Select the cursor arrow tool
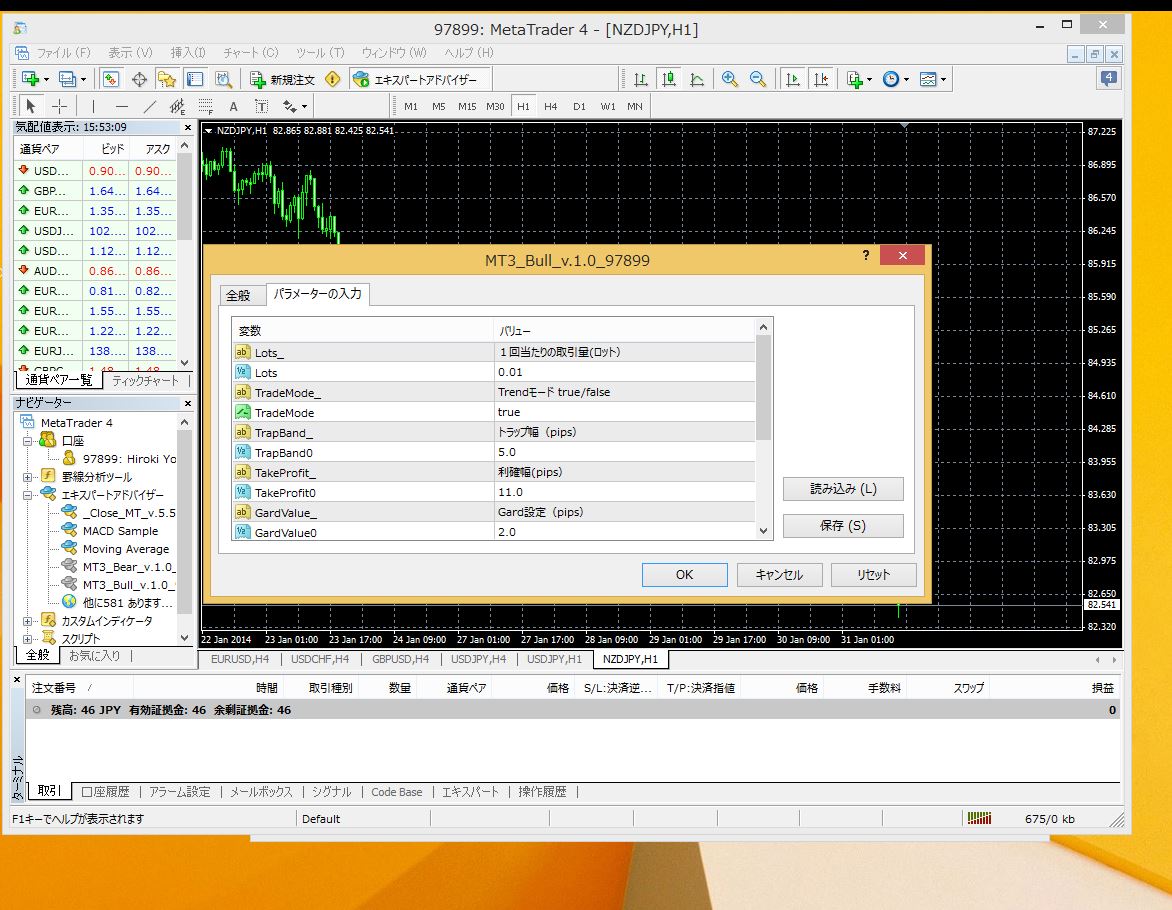 (x=31, y=106)
